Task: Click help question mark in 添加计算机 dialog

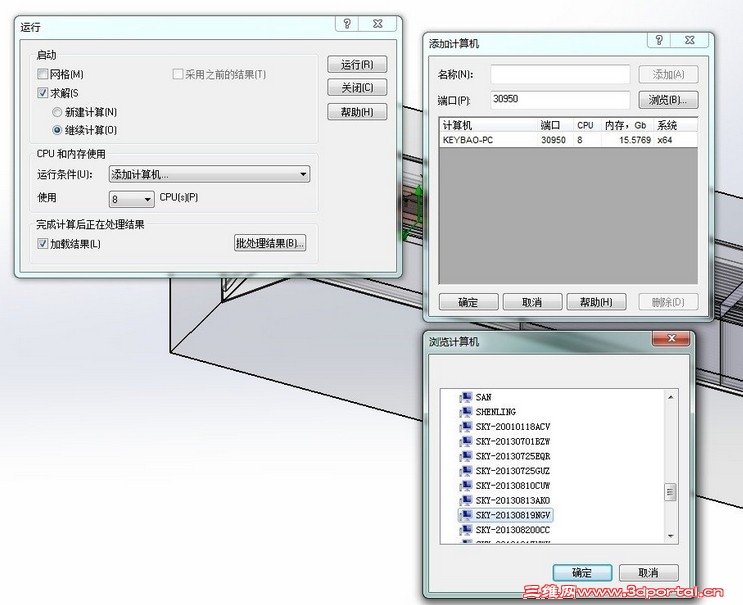Action: 659,40
